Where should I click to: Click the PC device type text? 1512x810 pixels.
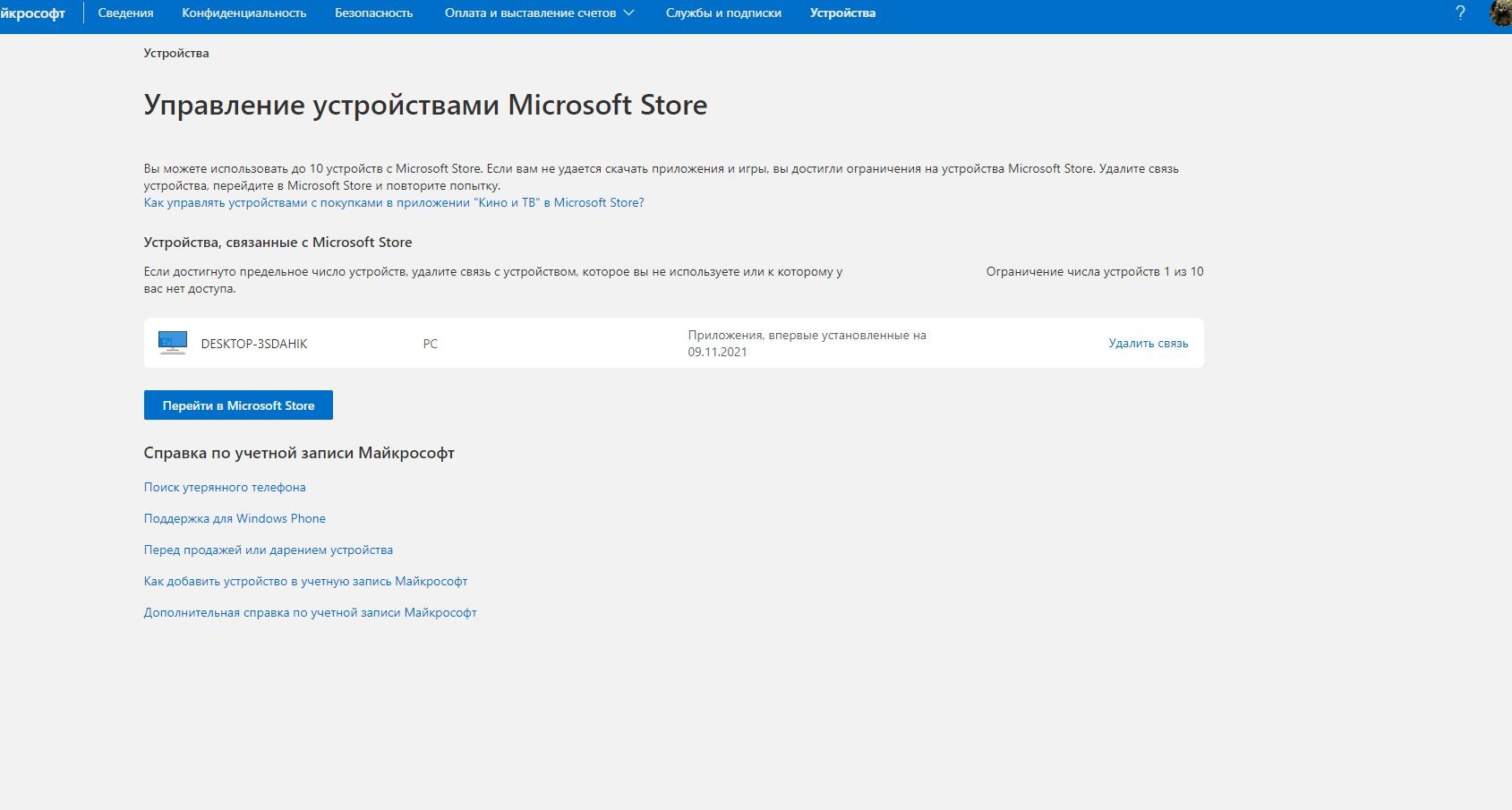pos(431,344)
